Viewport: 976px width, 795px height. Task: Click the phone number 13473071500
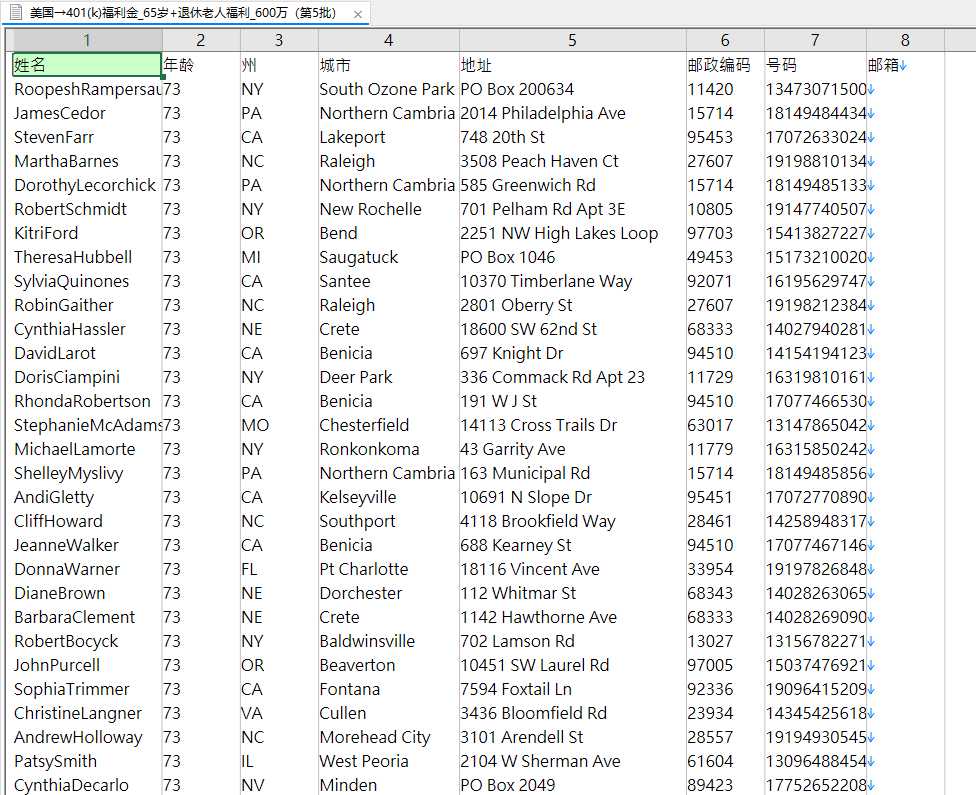[816, 89]
